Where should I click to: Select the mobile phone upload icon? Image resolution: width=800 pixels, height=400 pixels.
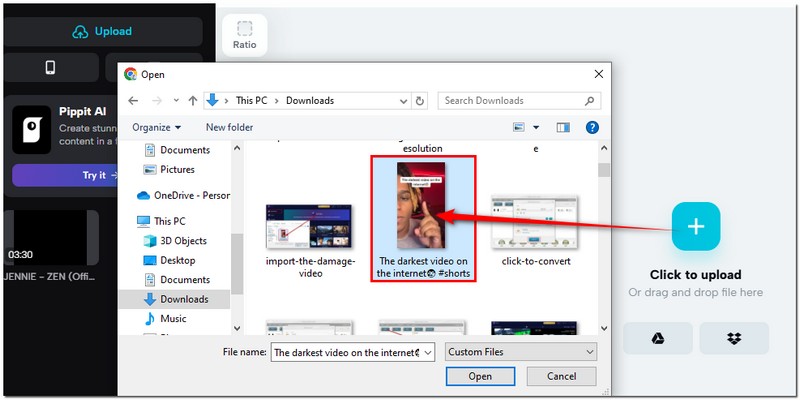point(50,68)
